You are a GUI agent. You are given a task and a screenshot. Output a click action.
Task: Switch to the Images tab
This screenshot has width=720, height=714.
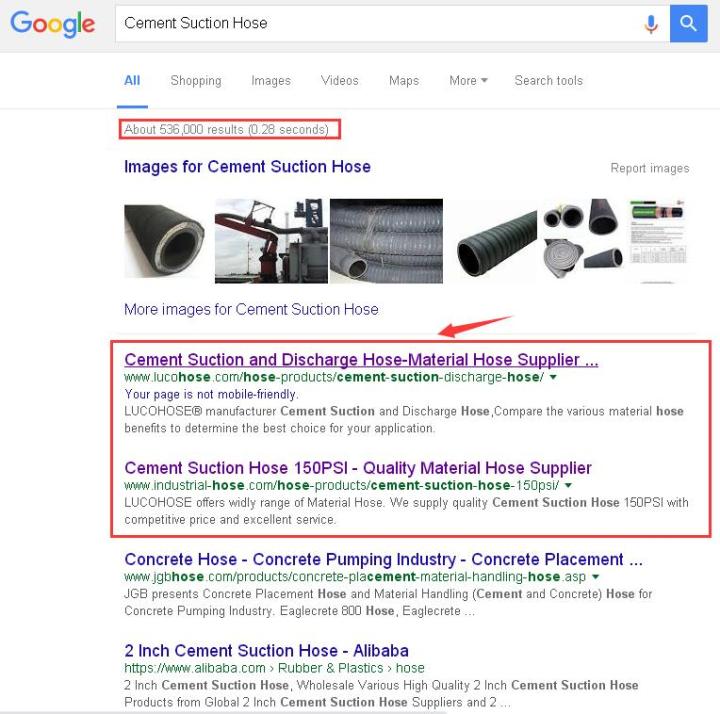pos(271,81)
